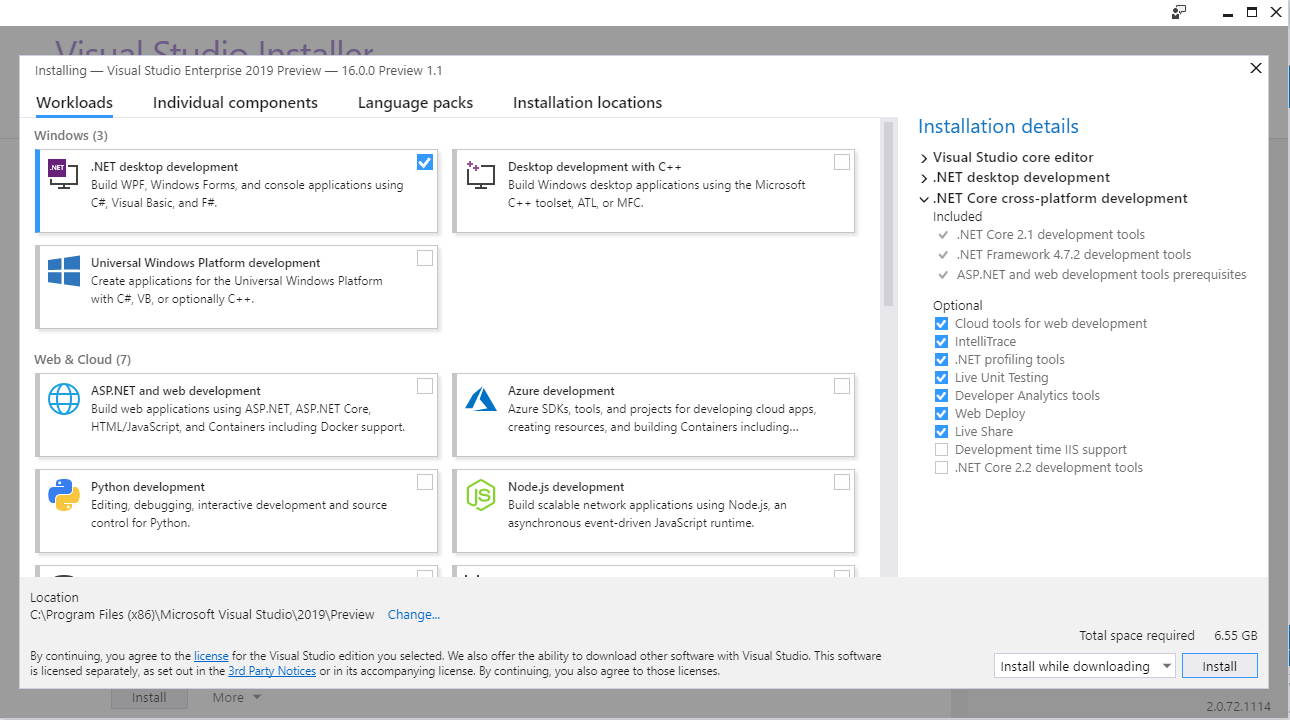Screen dimensions: 1290x720
Task: Enable Development time IIS support
Action: pos(941,450)
